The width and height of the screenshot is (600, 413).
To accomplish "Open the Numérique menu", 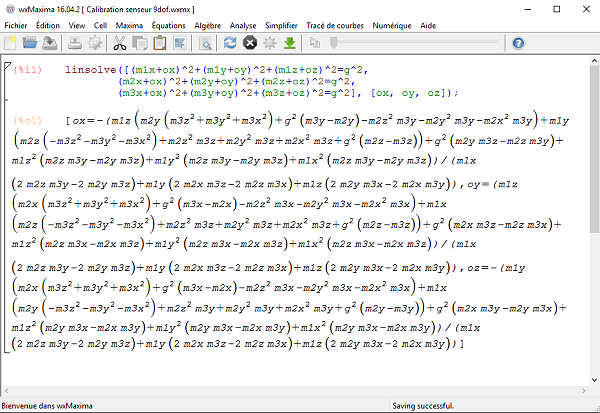I will point(392,26).
